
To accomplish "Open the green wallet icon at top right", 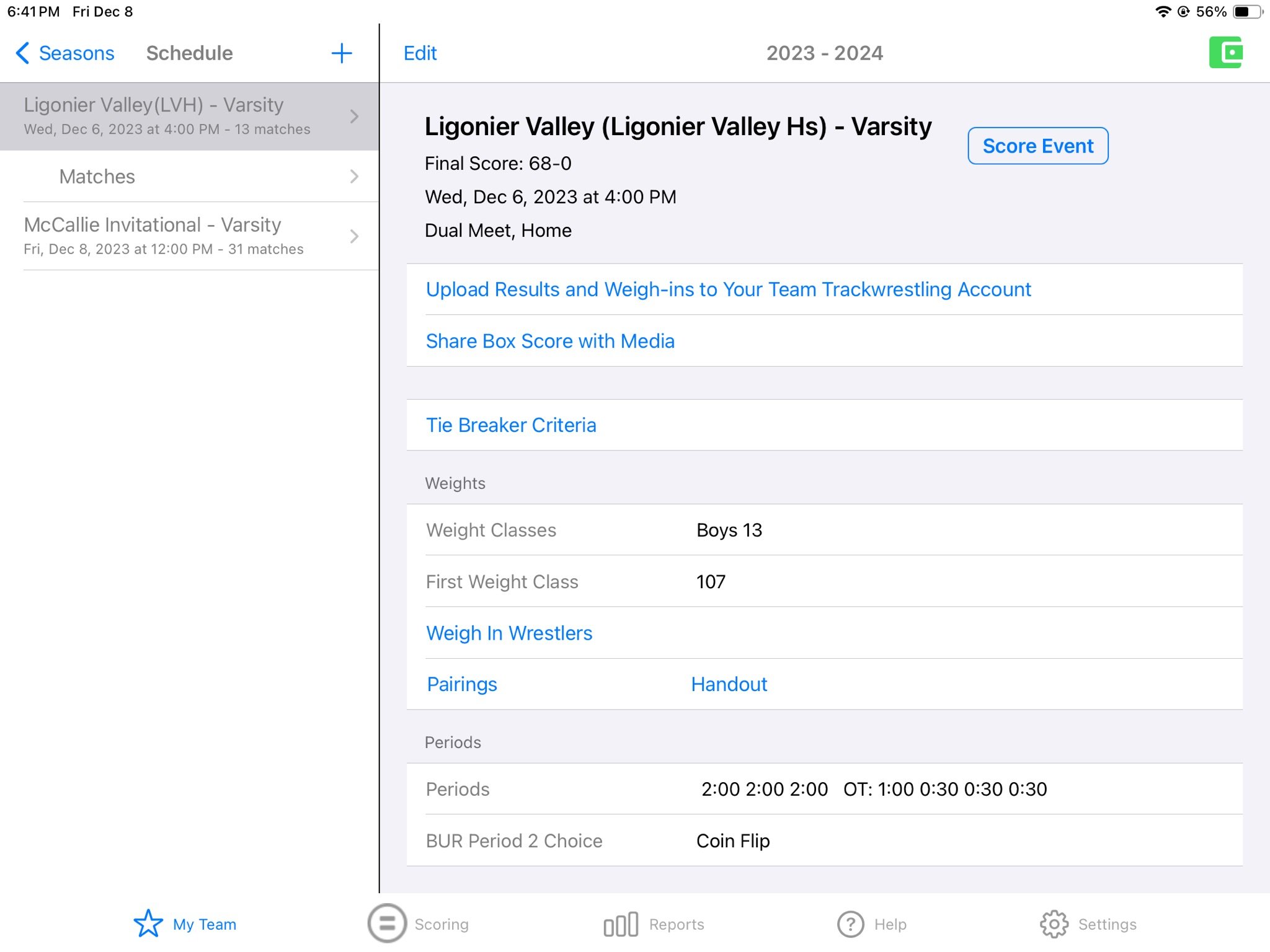I will (1225, 53).
